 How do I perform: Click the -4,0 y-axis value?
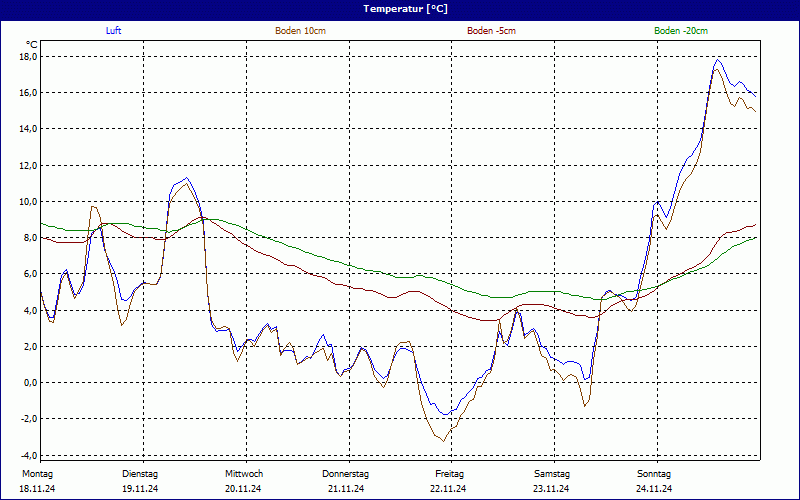pos(30,455)
